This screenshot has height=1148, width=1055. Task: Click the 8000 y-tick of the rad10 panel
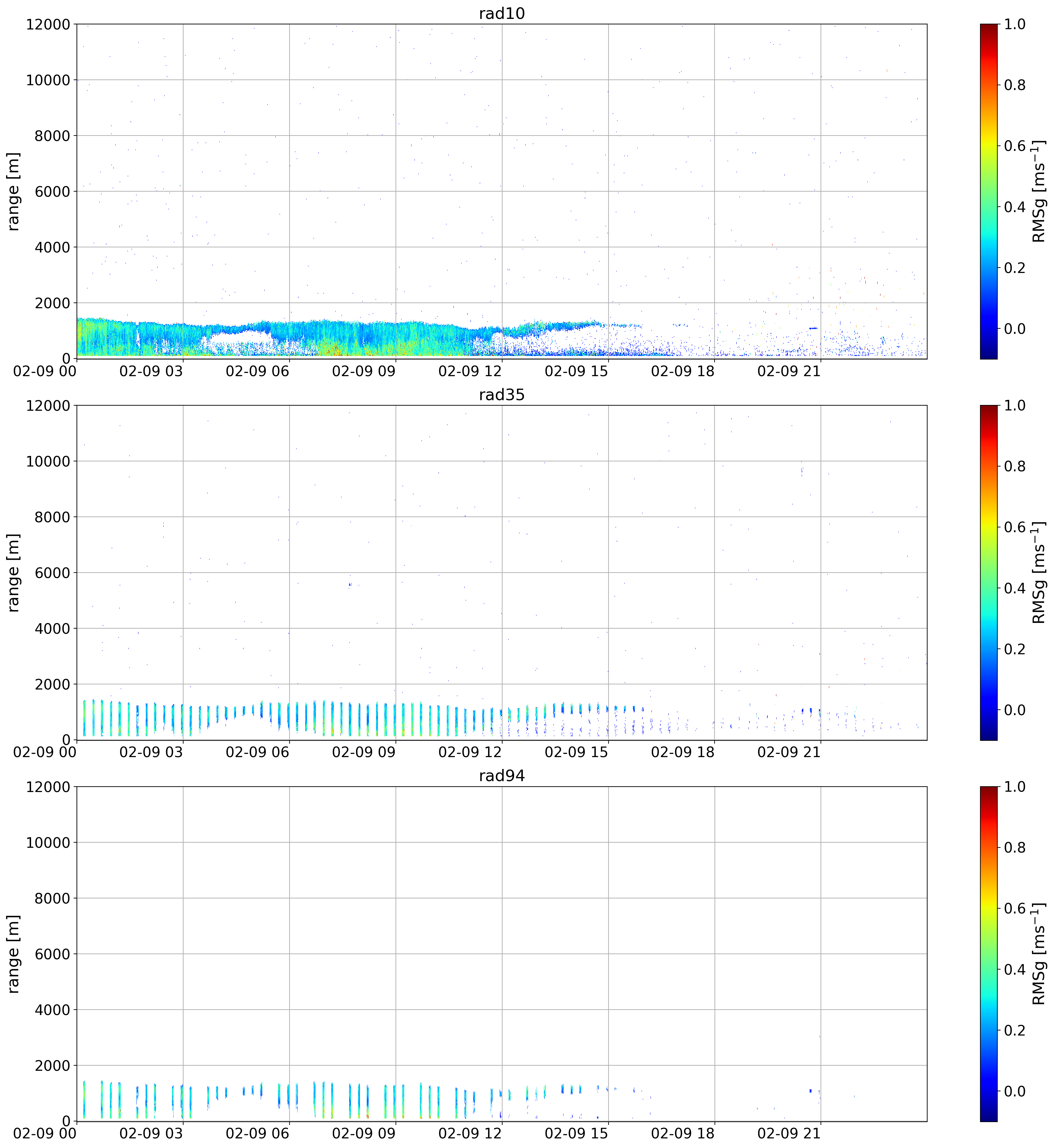[x=52, y=135]
